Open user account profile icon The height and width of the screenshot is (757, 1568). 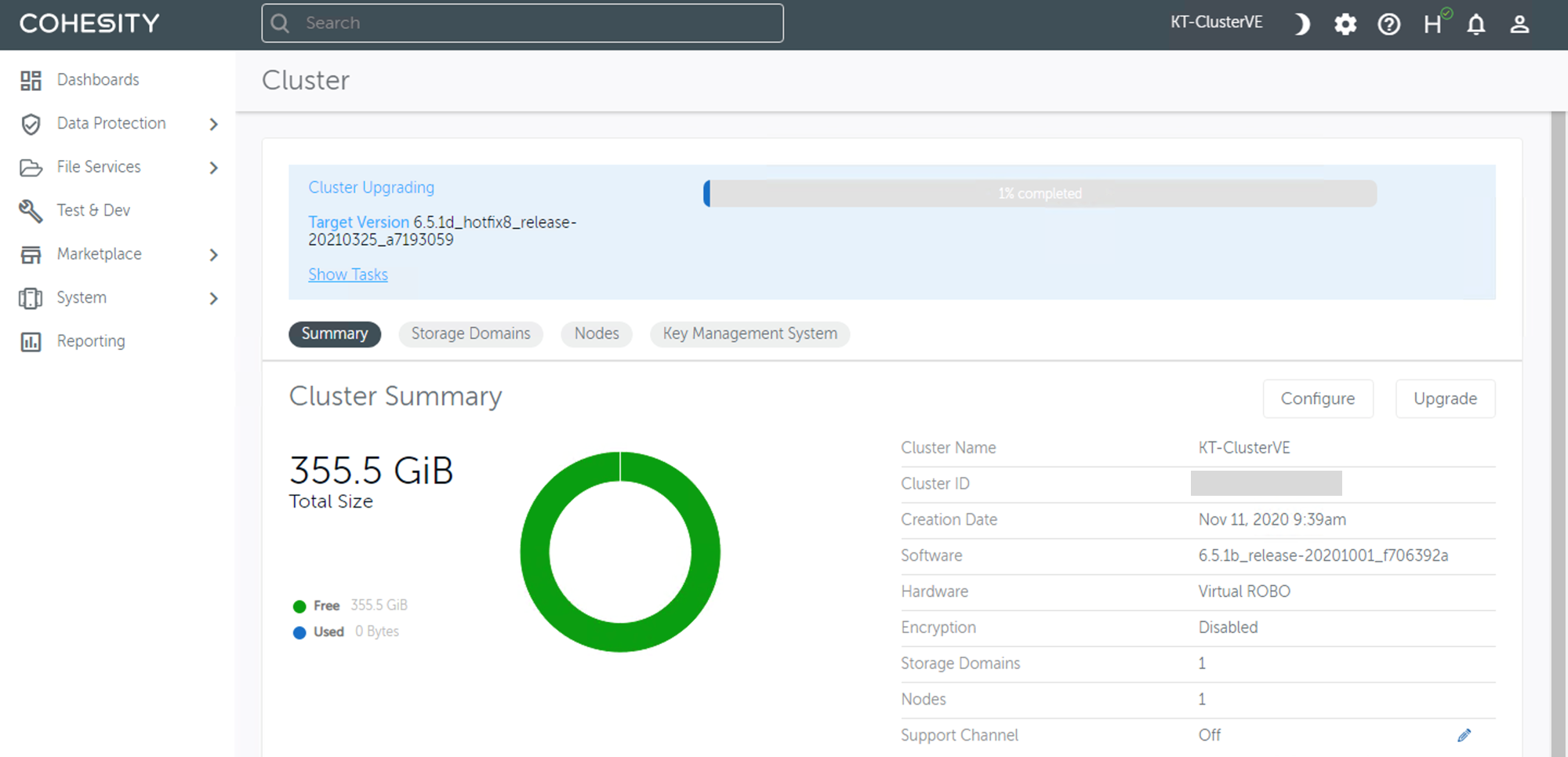tap(1519, 24)
